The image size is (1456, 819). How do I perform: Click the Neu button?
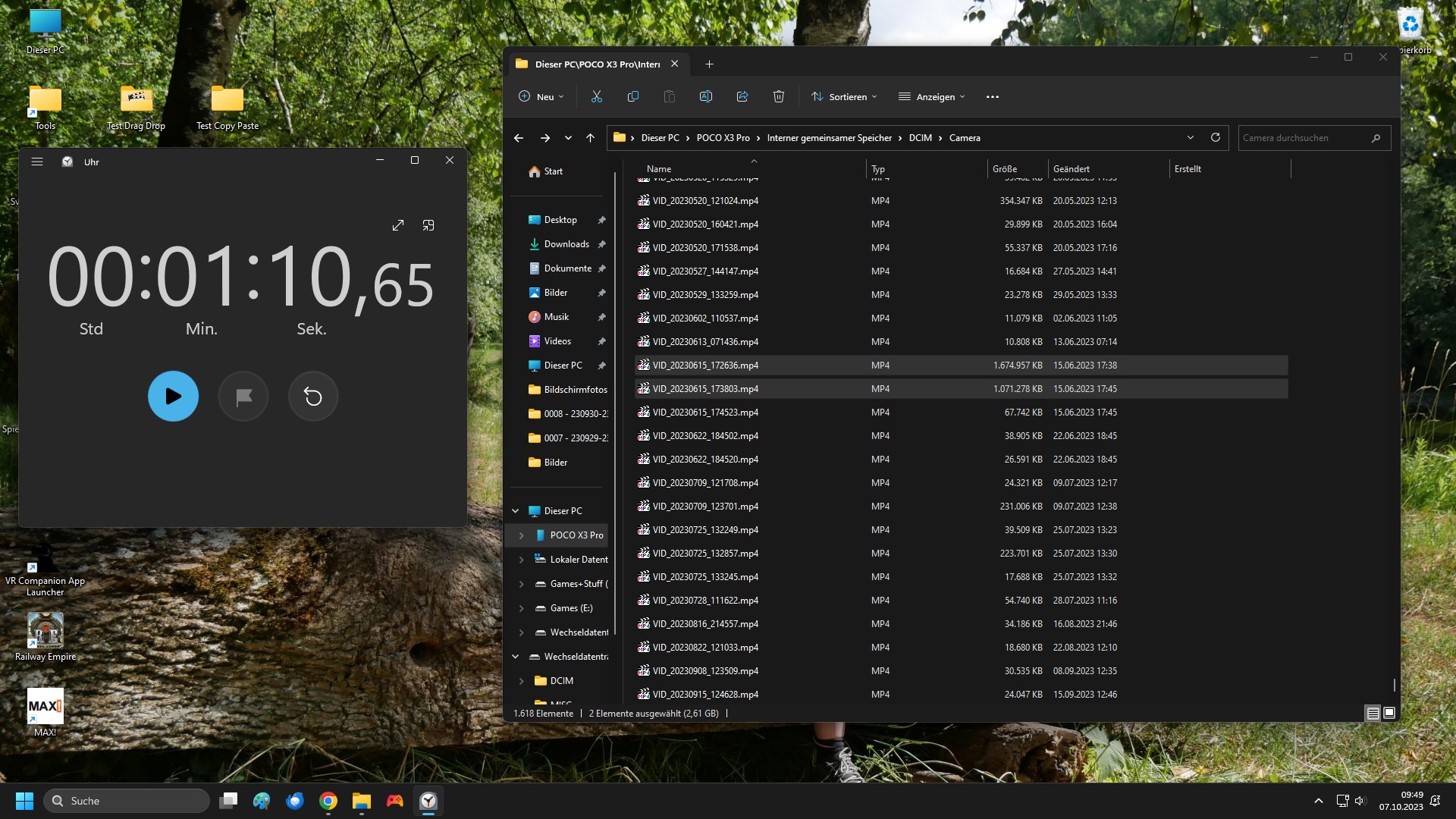(x=541, y=96)
